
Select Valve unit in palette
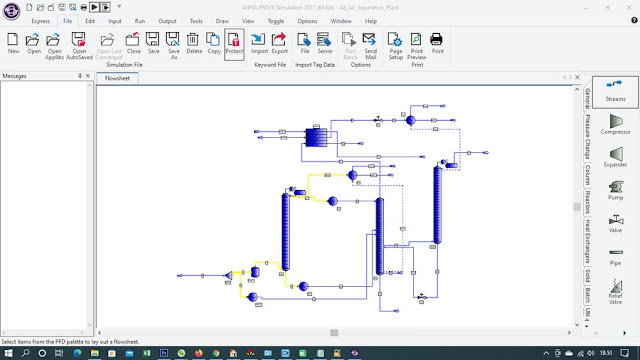(x=616, y=223)
